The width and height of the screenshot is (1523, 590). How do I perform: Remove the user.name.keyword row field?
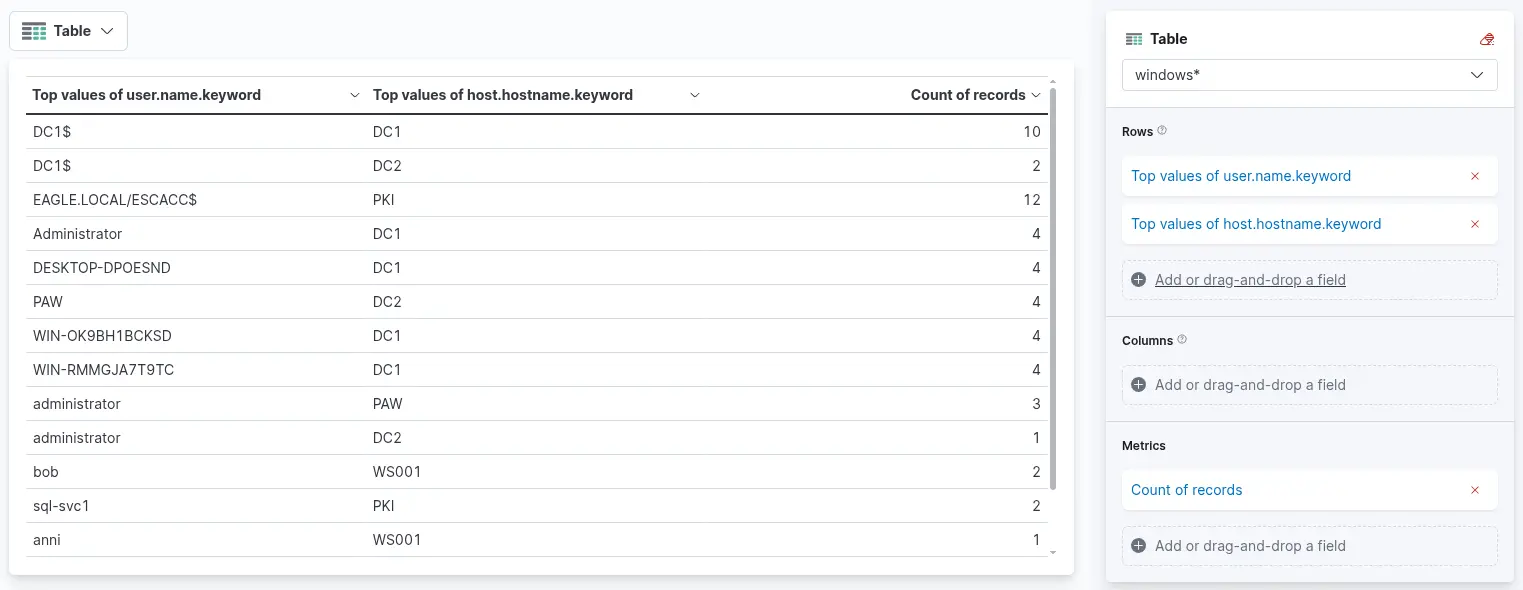click(x=1475, y=176)
